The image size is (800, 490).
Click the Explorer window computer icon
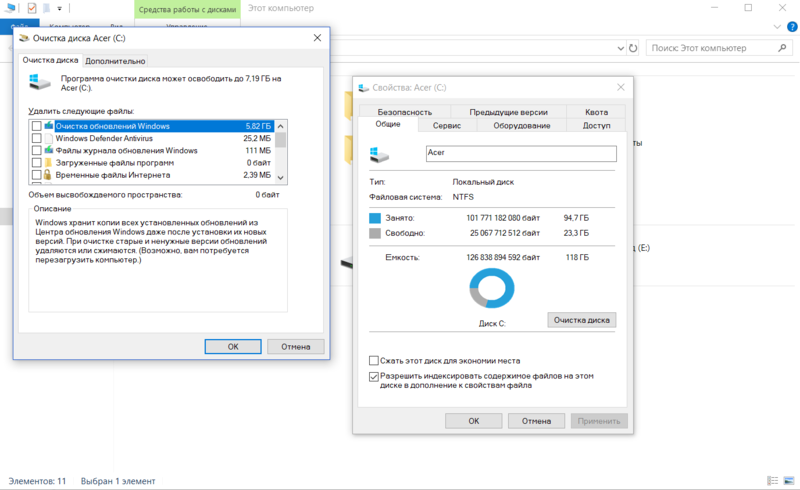click(x=10, y=8)
